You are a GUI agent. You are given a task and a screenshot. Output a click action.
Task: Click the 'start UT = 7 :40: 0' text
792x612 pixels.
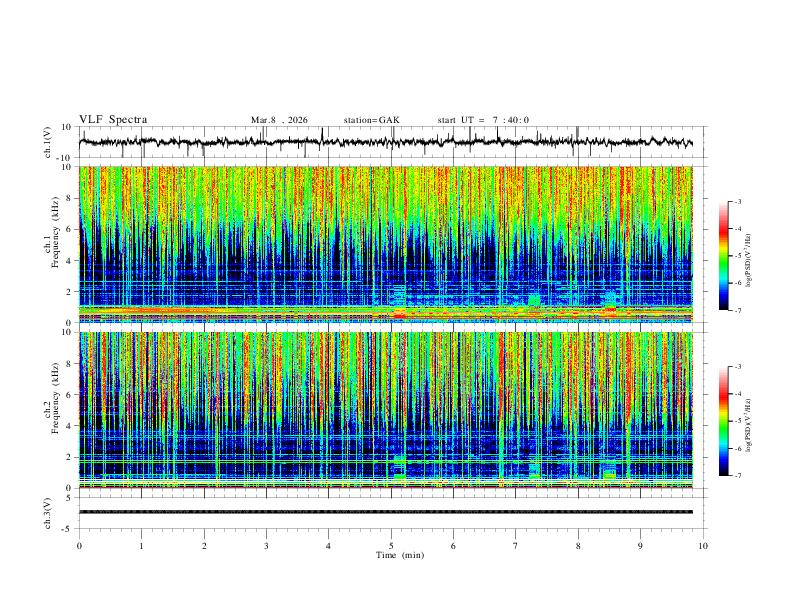[x=483, y=120]
